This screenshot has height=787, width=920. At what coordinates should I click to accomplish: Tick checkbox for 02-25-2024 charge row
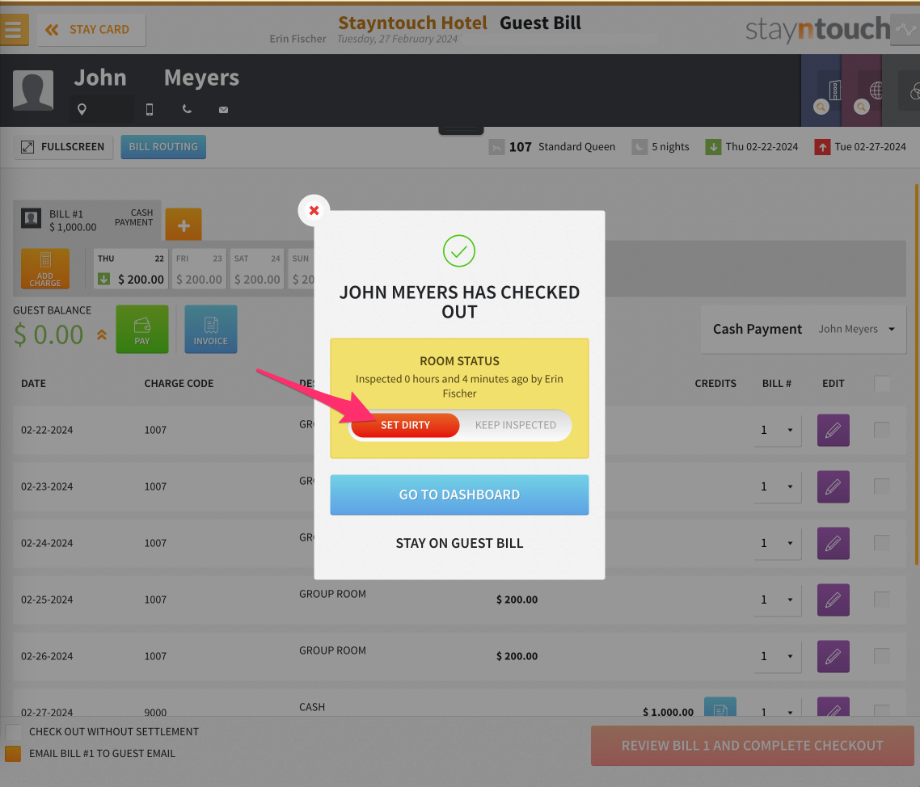click(882, 599)
